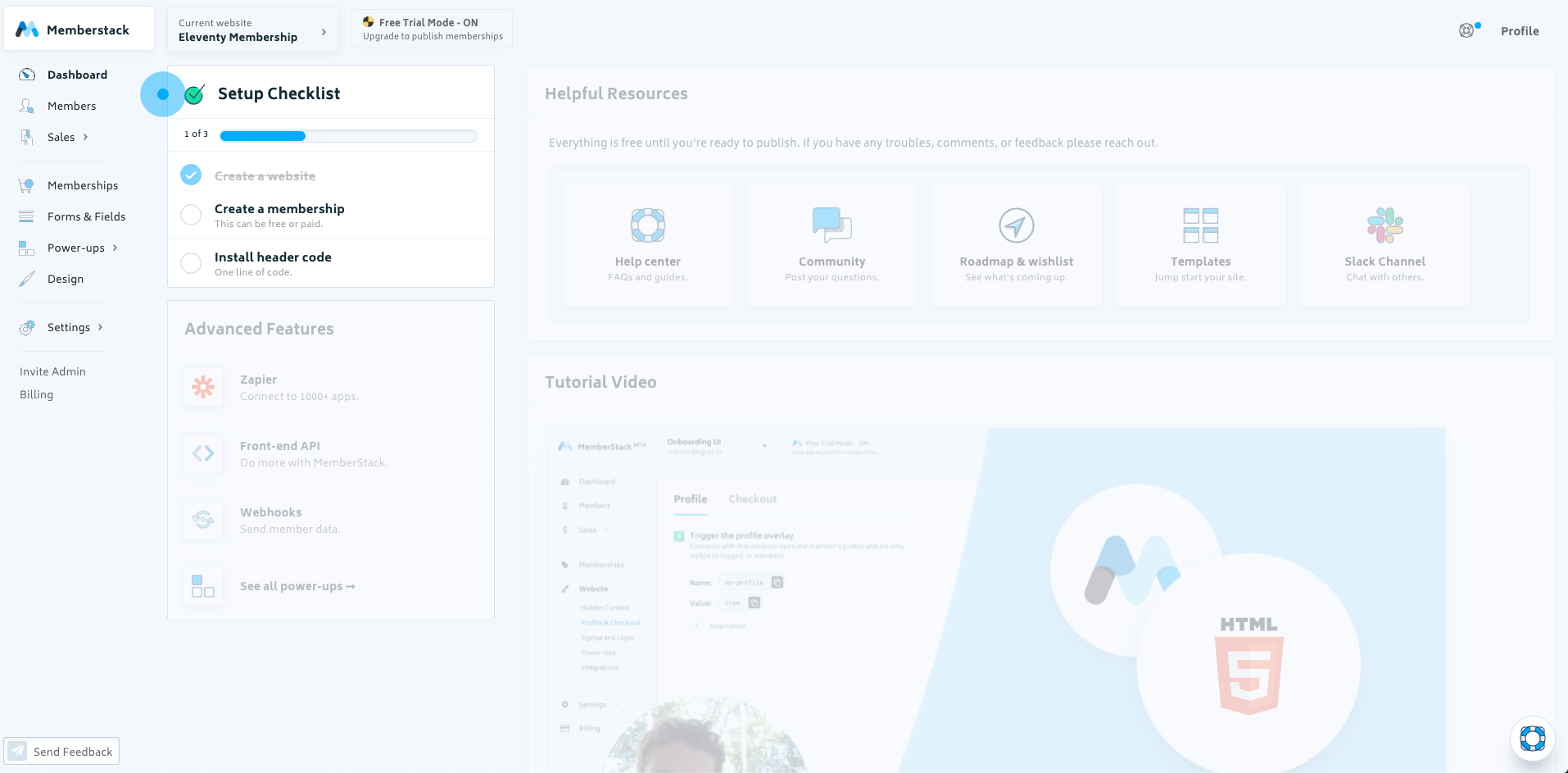Image resolution: width=1568 pixels, height=773 pixels.
Task: Click 'One line of code.' text
Action: [x=253, y=272]
